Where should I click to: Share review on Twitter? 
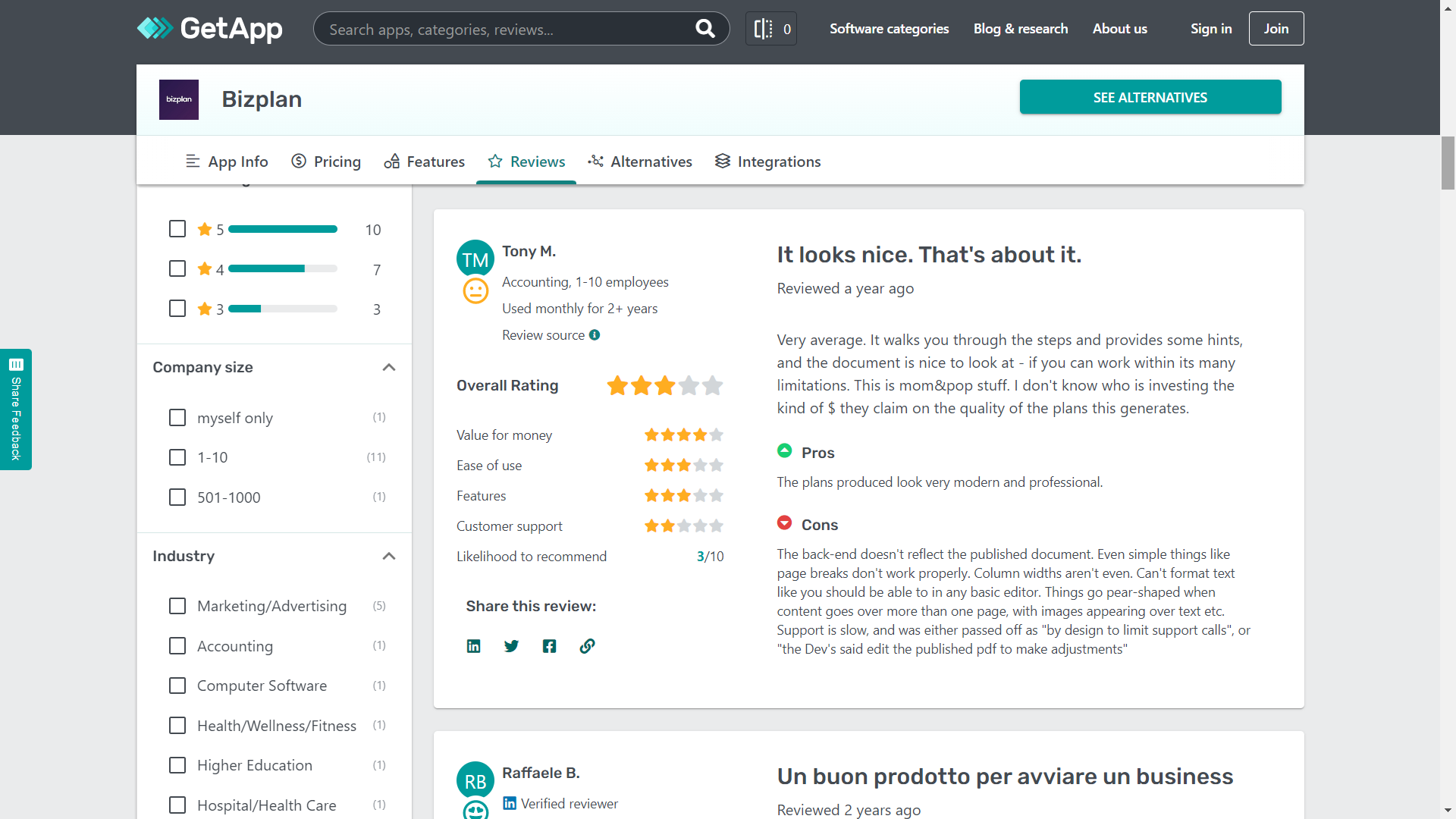pyautogui.click(x=511, y=646)
